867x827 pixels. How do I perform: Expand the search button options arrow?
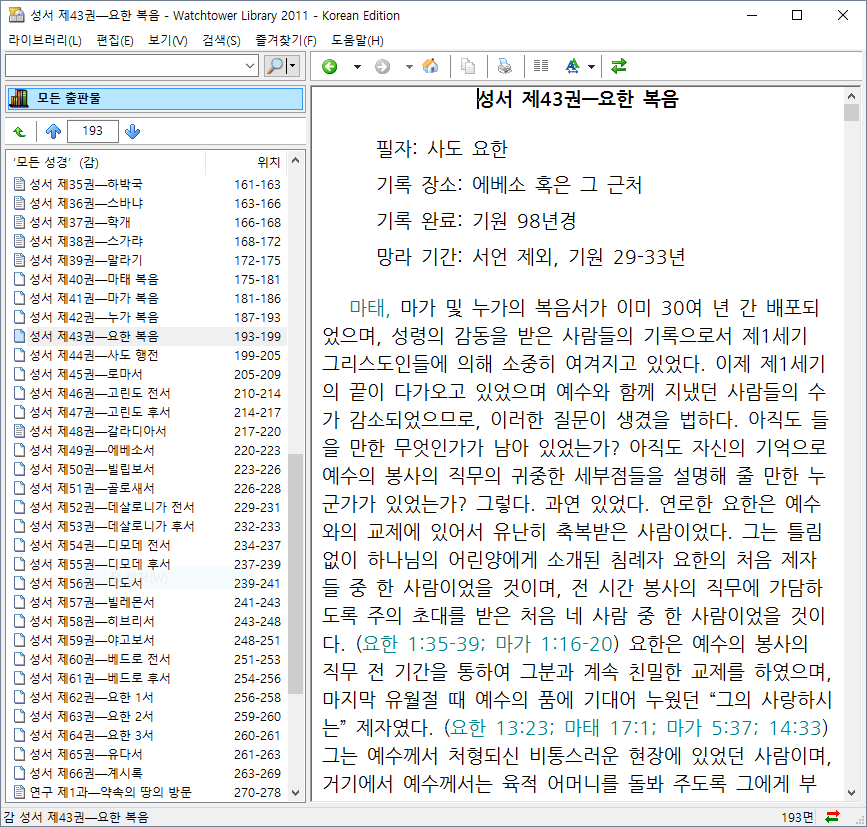click(293, 66)
